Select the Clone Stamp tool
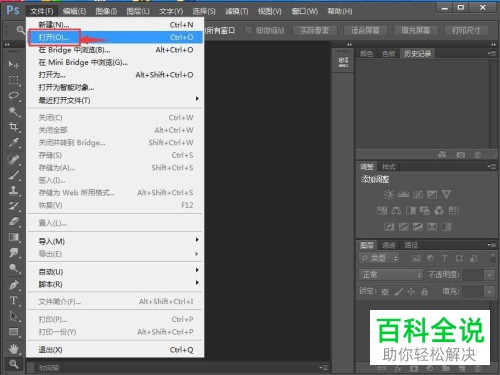 point(14,190)
